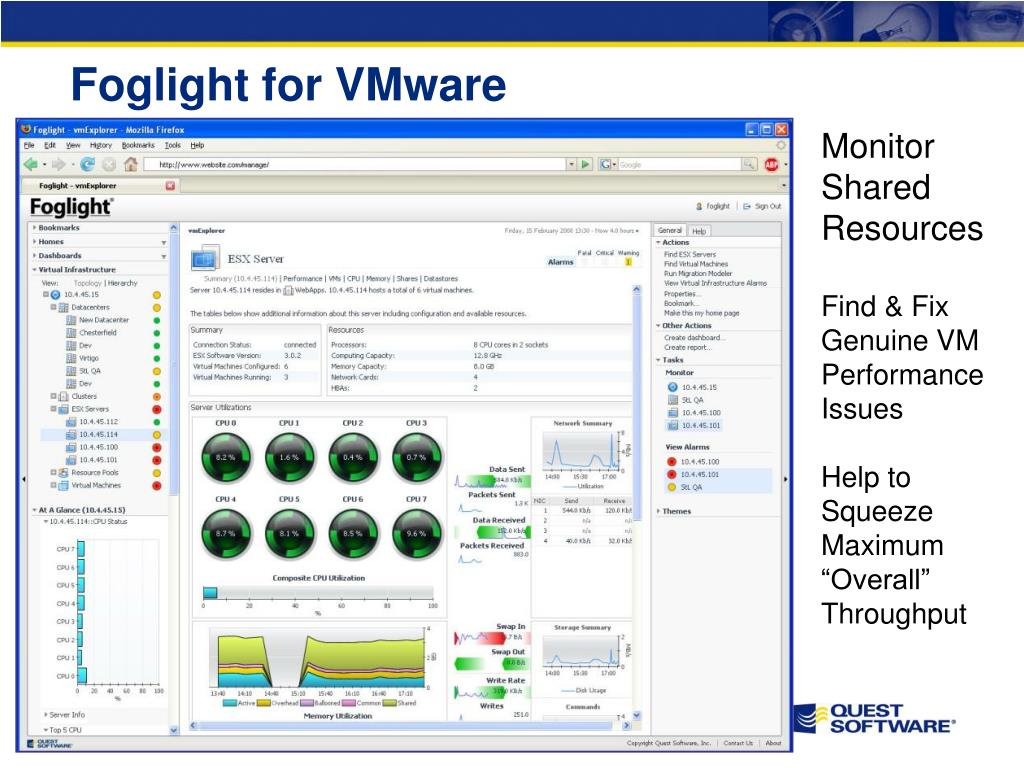The image size is (1024, 768).
Task: Click red alarm icon next to ESX Servers
Action: (157, 409)
